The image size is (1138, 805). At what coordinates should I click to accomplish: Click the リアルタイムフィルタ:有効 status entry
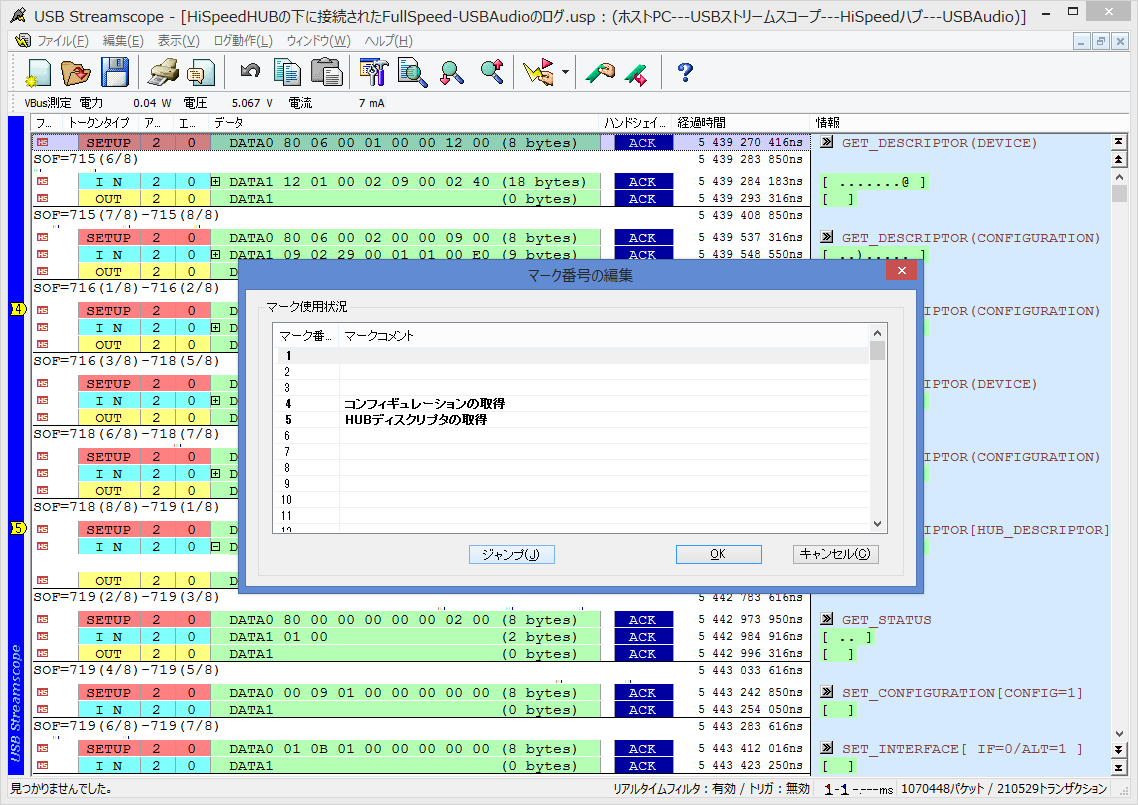tap(674, 788)
